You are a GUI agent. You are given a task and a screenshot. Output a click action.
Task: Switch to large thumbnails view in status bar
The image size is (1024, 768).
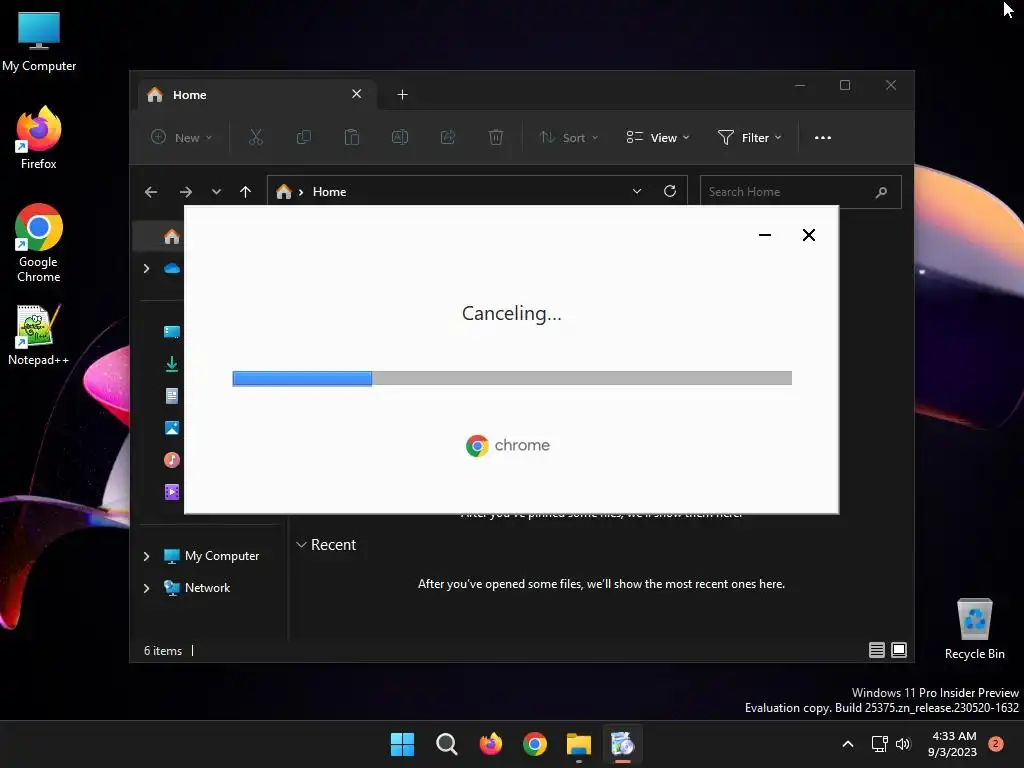[899, 650]
